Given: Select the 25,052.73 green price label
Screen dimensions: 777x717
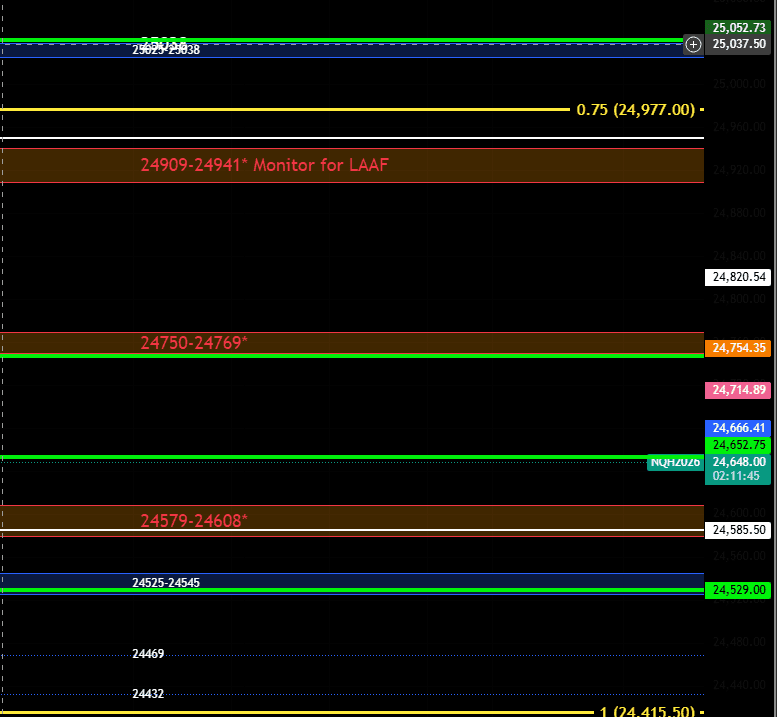Looking at the screenshot, I should pos(738,28).
